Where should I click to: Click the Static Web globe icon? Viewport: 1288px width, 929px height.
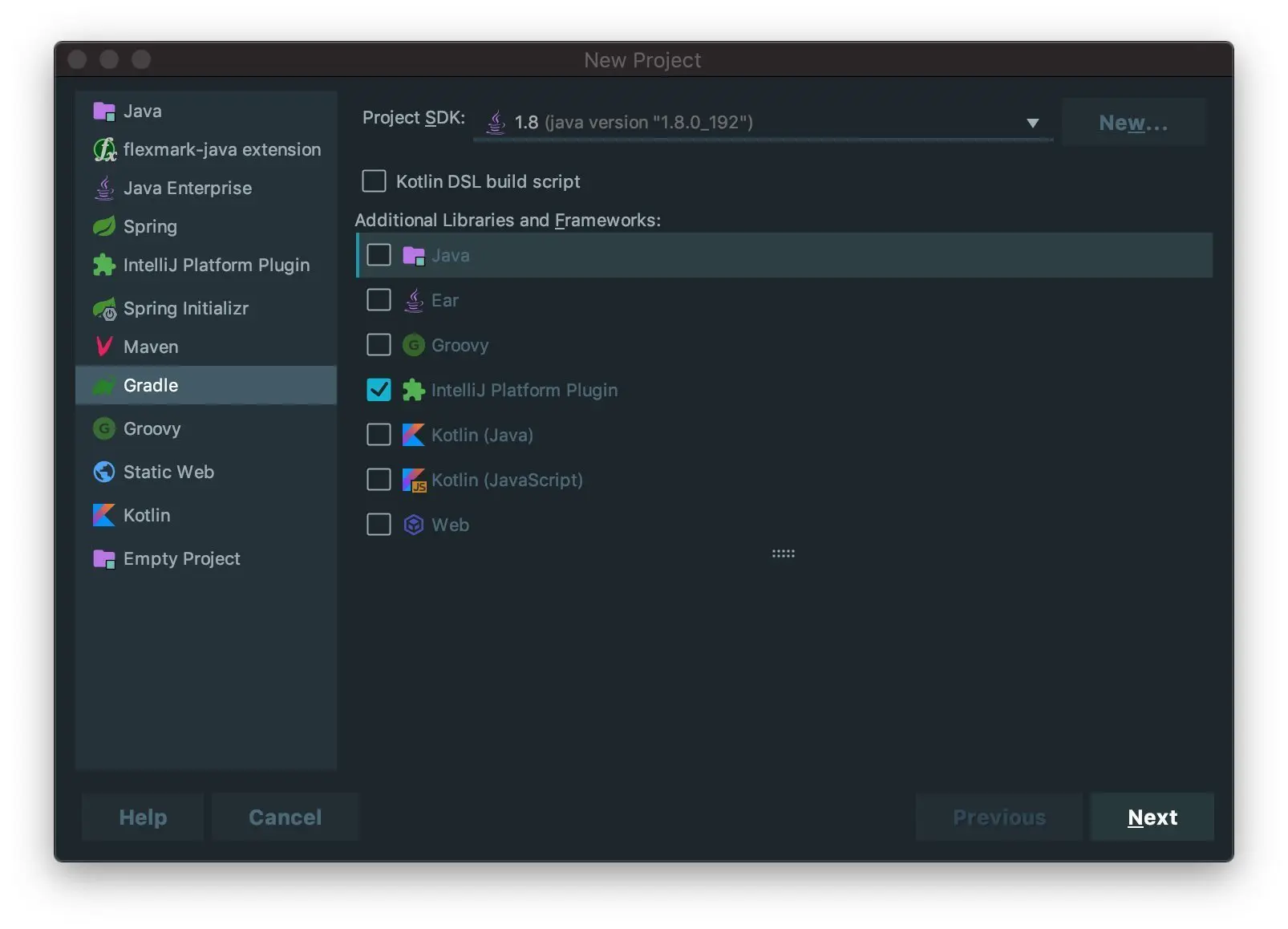(104, 472)
